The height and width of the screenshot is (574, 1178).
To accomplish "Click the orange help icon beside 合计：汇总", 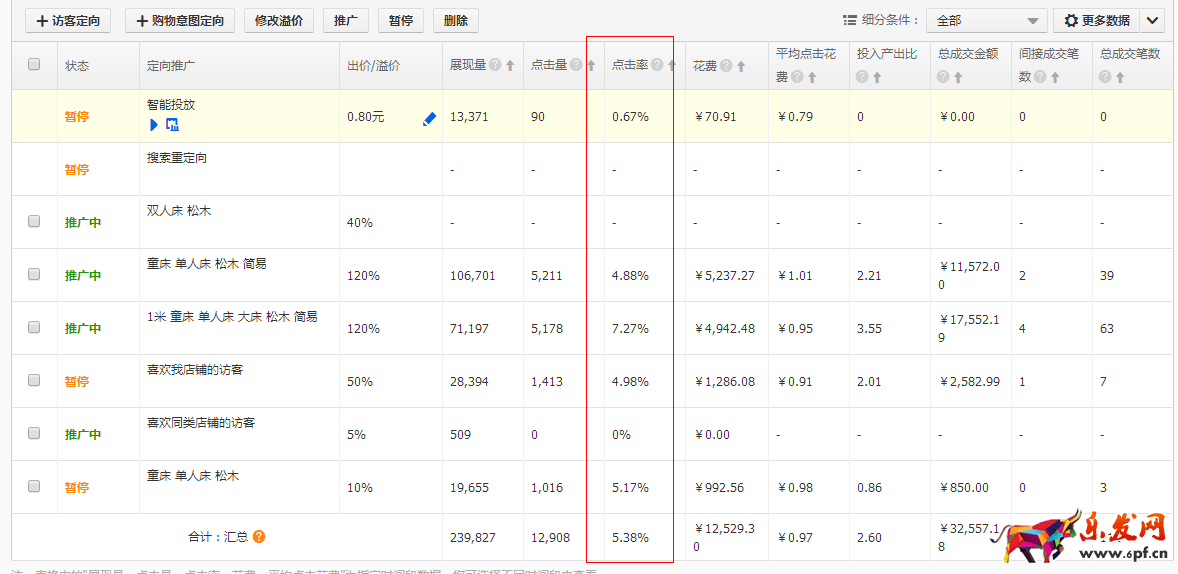I will coord(259,537).
